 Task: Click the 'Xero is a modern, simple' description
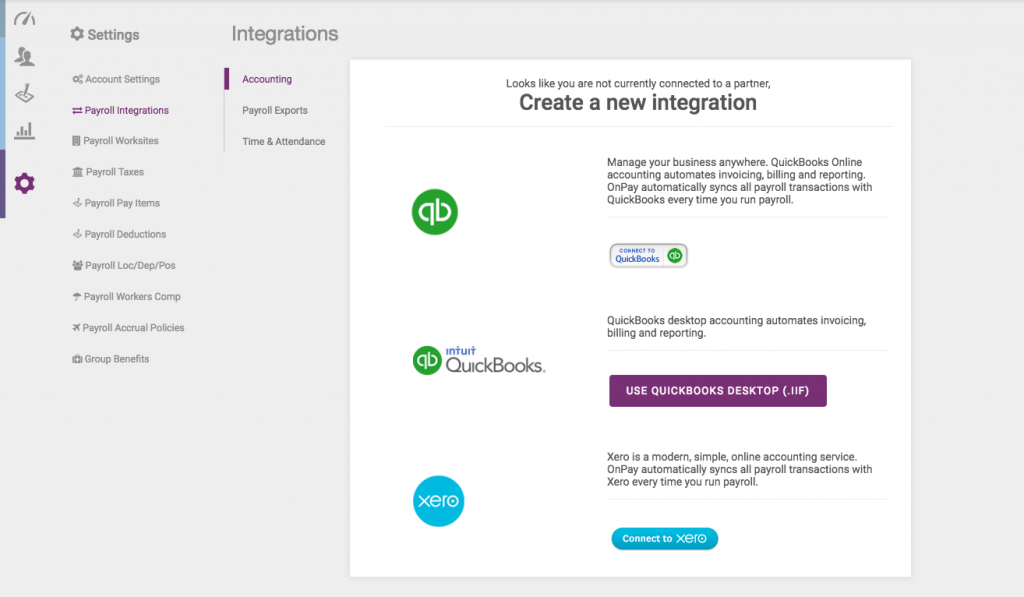(x=739, y=469)
